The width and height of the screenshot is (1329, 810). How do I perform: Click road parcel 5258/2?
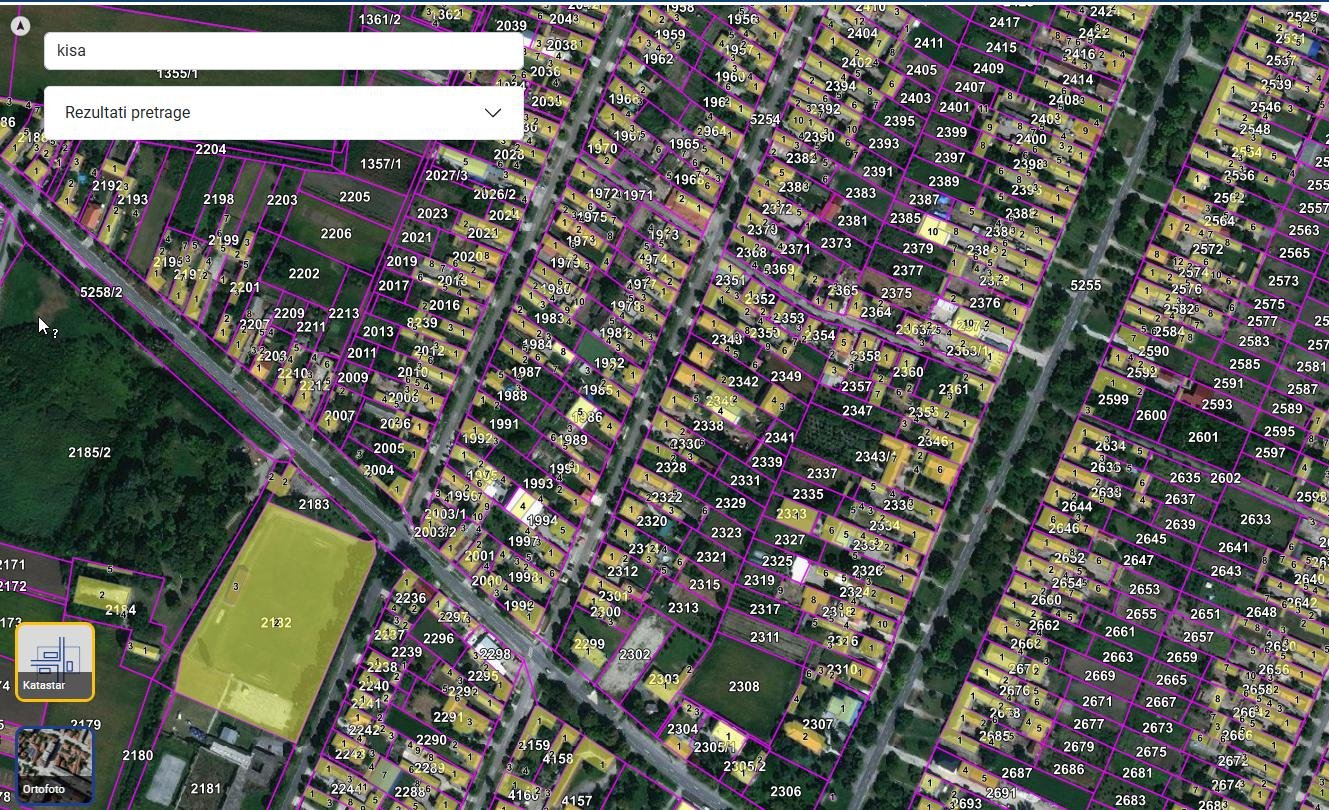pyautogui.click(x=101, y=292)
